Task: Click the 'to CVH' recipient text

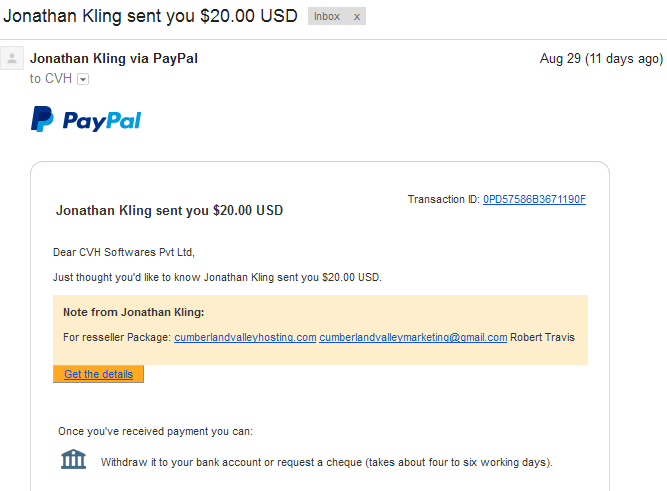Action: click(x=51, y=79)
